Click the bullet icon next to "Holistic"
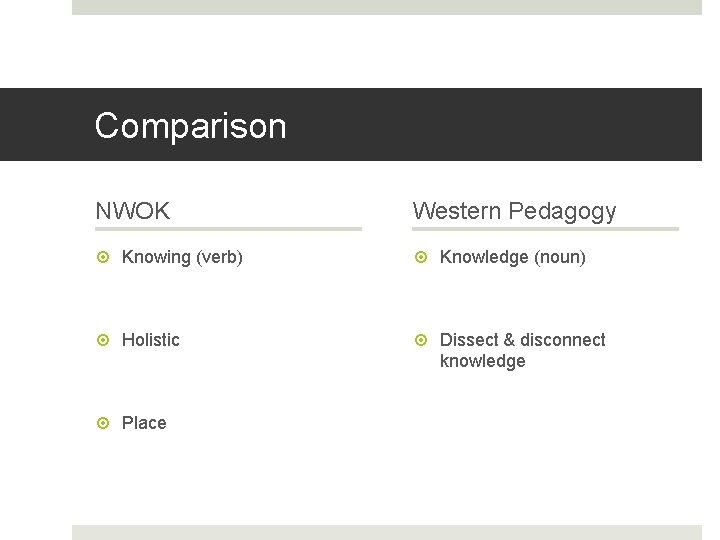720x540 pixels. [x=102, y=340]
